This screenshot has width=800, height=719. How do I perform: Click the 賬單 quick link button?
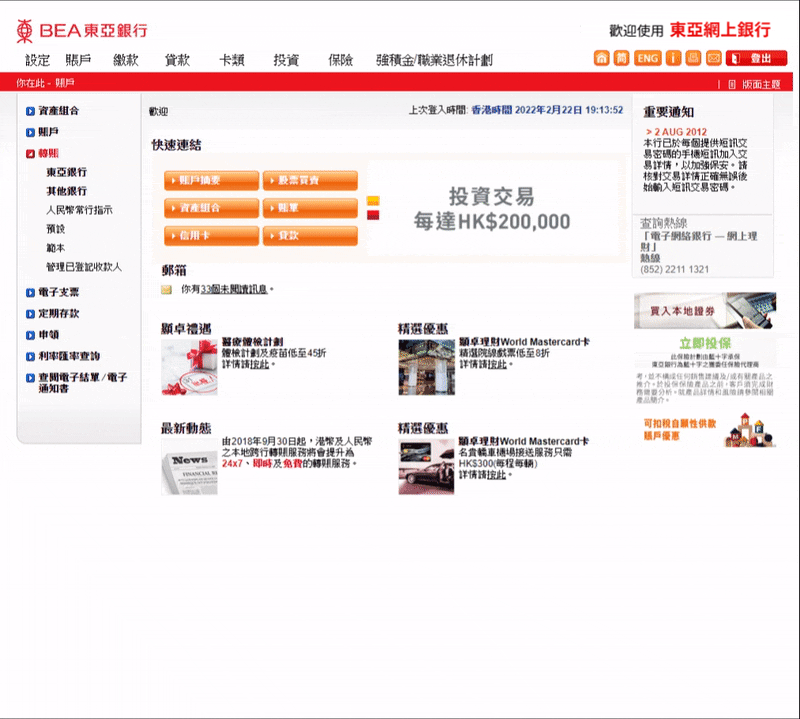pyautogui.click(x=310, y=208)
